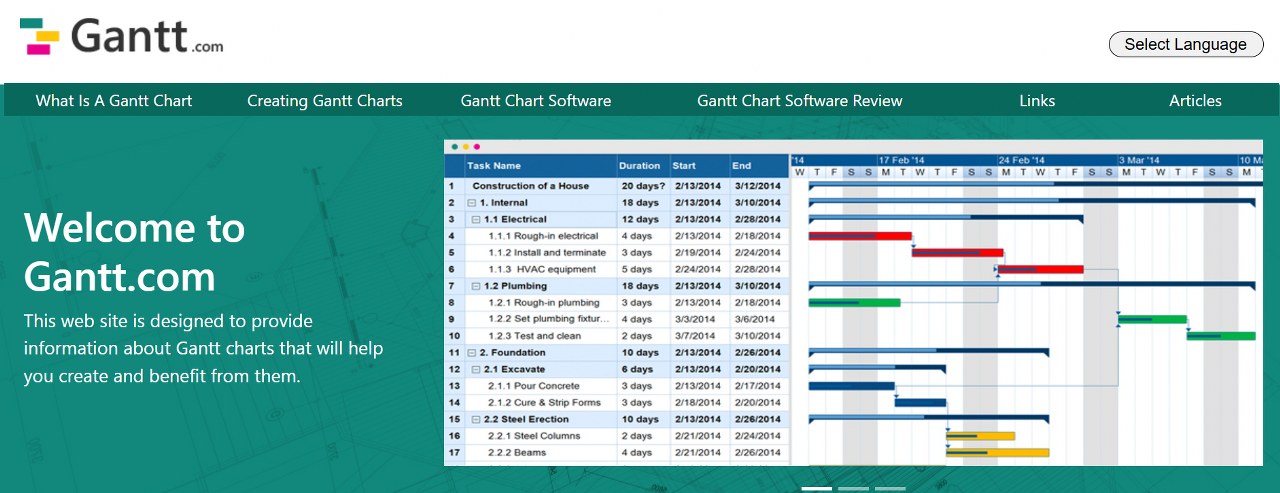Click the 3/12/2014 end date cell
Viewport: 1280px width, 493px height.
point(759,186)
